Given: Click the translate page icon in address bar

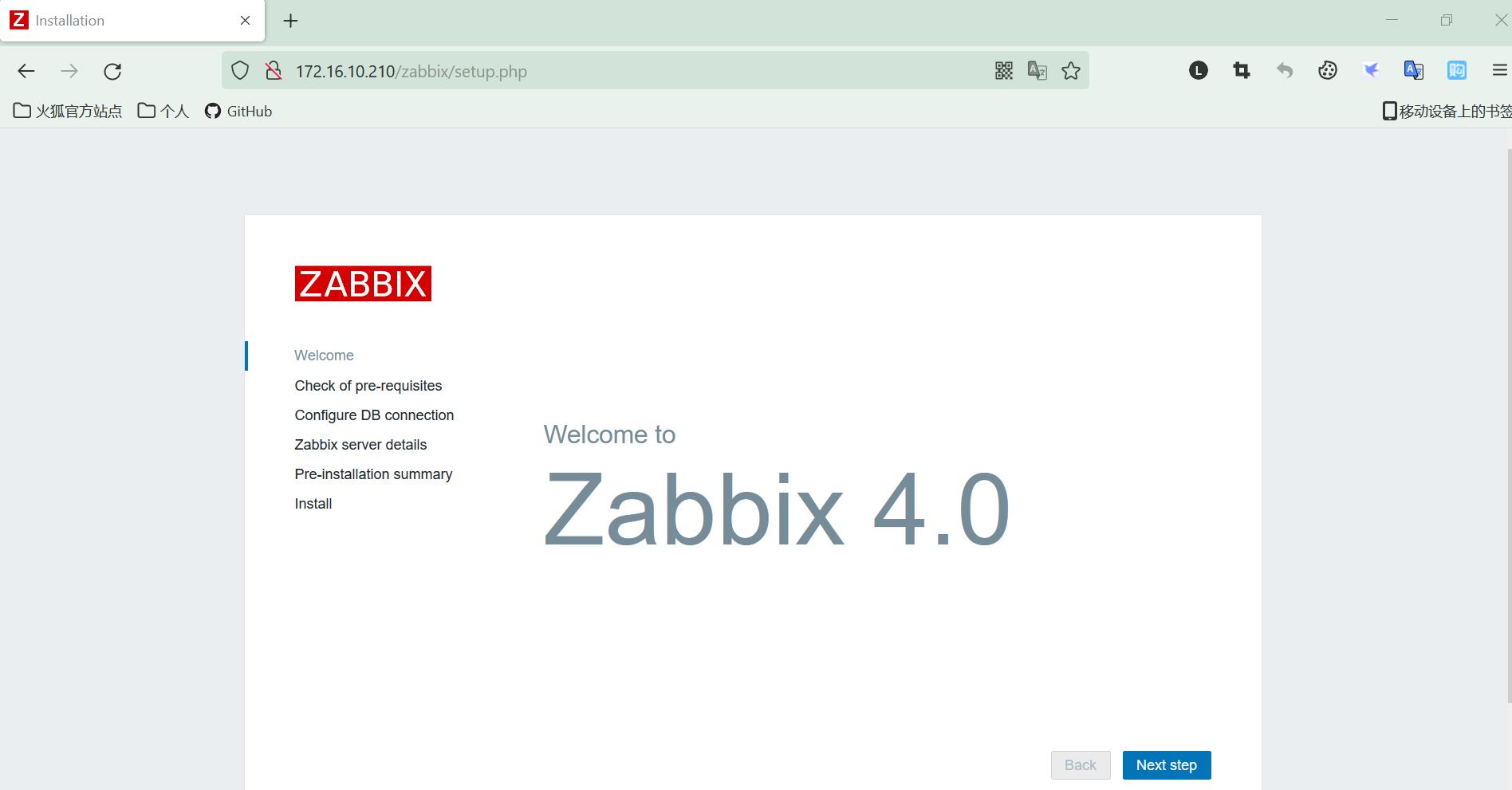Looking at the screenshot, I should (x=1038, y=71).
